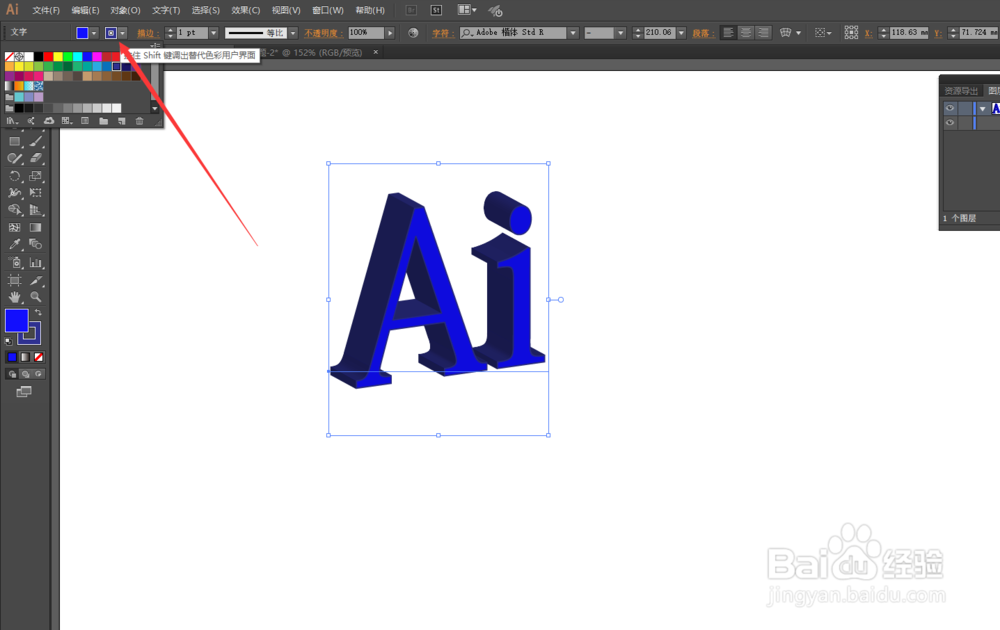Viewport: 1000px width, 630px height.
Task: Select the Gradient tool
Action: [36, 227]
